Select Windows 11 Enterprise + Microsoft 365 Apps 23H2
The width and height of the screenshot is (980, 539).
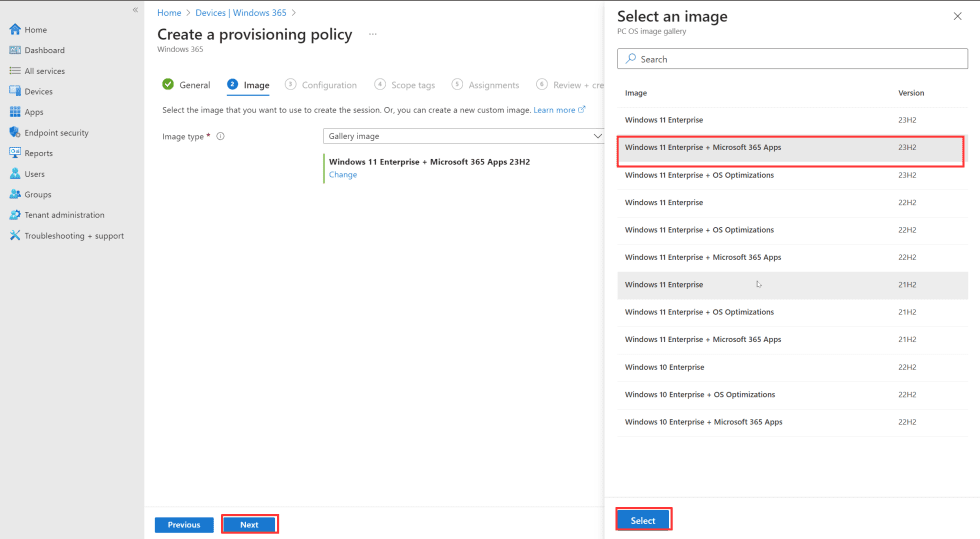tap(792, 148)
